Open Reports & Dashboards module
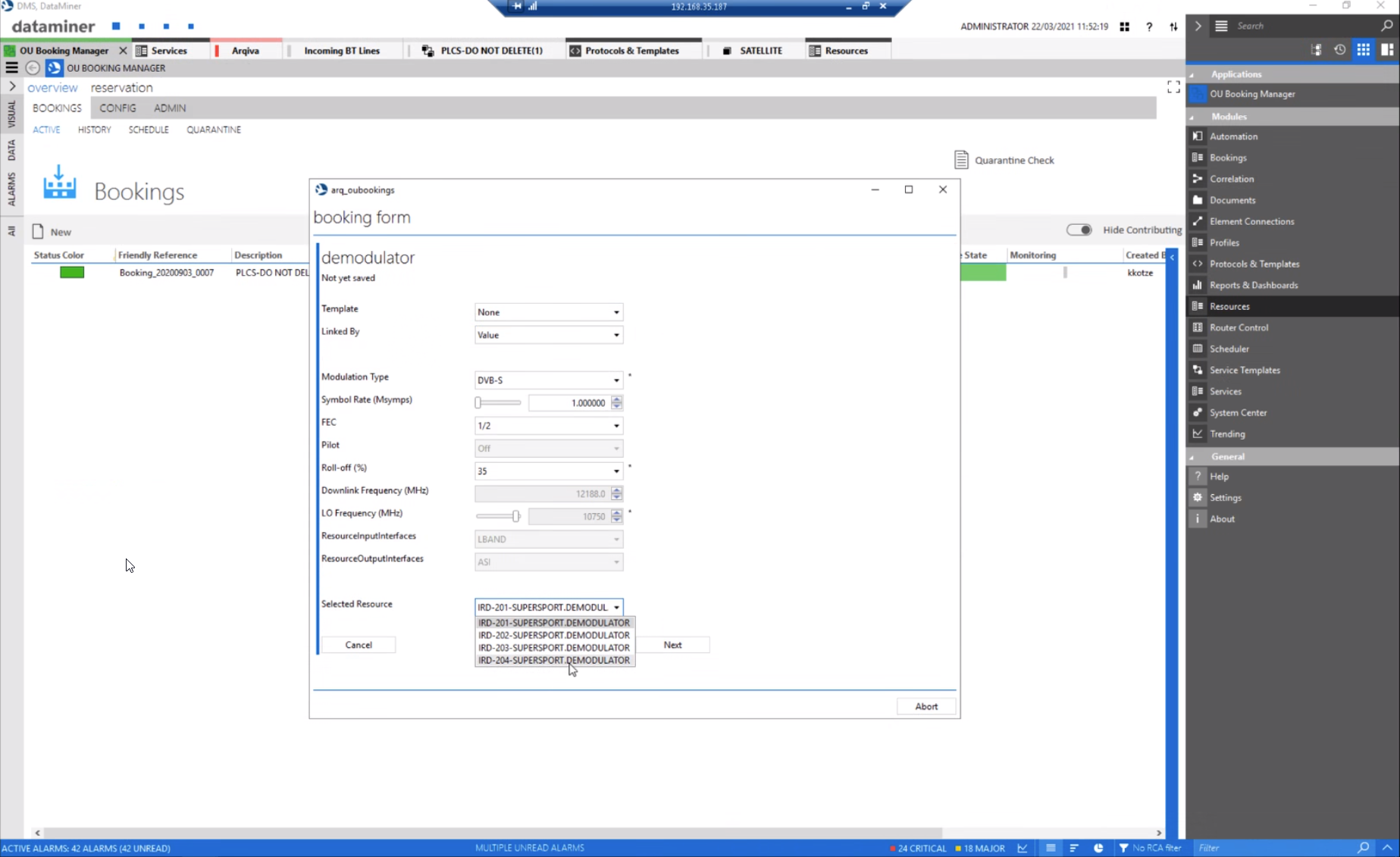The height and width of the screenshot is (857, 1400). [x=1253, y=285]
